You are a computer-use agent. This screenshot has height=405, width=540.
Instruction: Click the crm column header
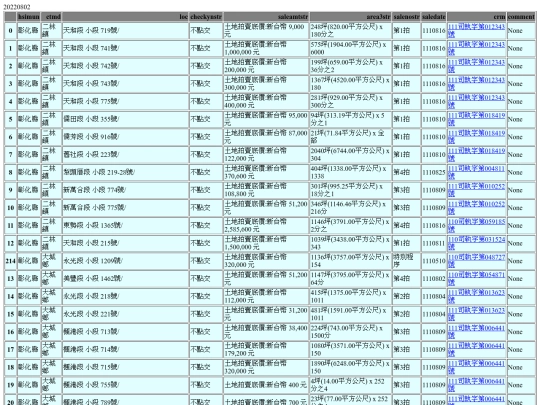(477, 17)
